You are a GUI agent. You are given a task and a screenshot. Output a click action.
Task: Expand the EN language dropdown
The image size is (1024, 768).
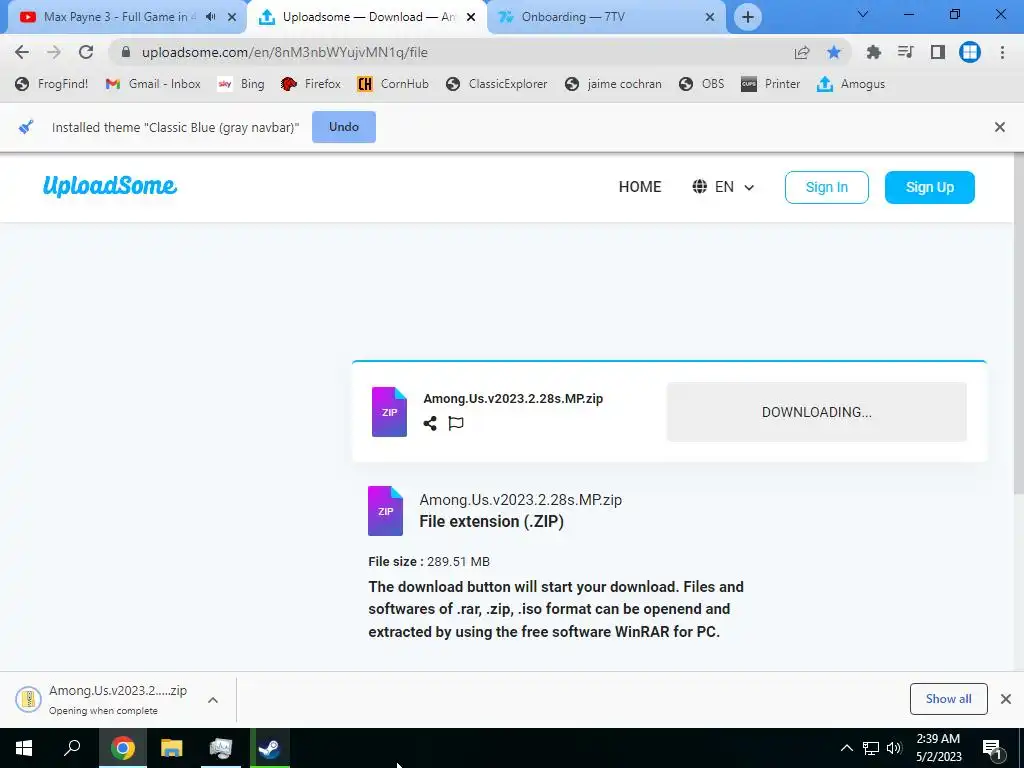724,187
